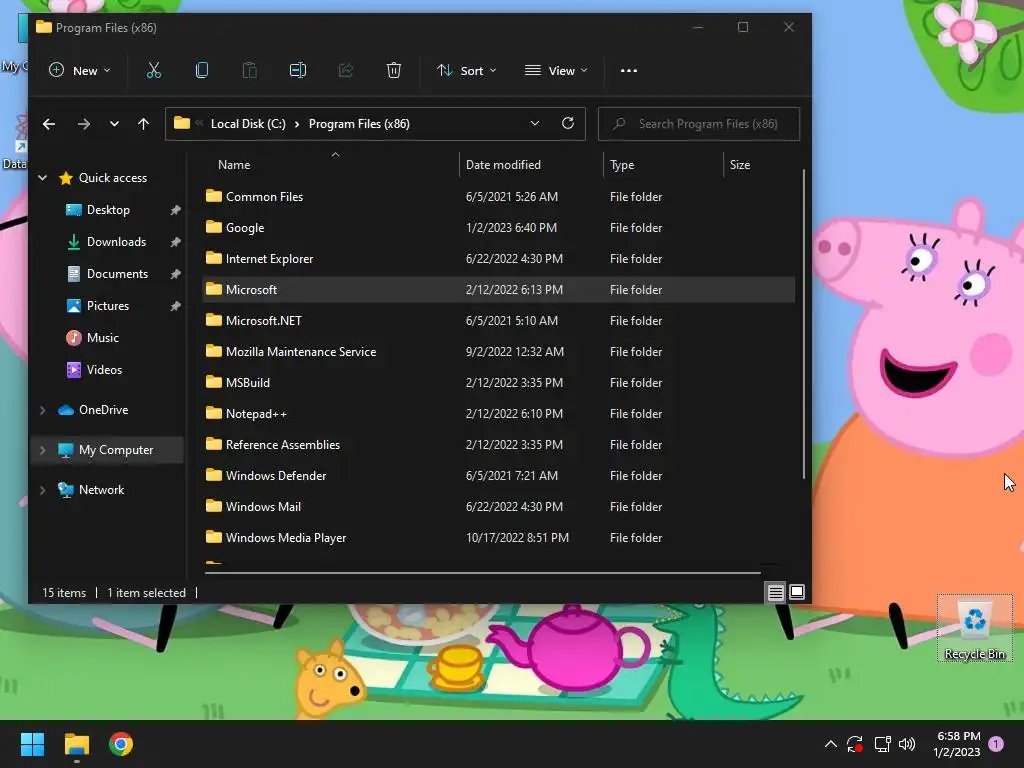
Task: Open the See more three-dots menu
Action: (629, 71)
